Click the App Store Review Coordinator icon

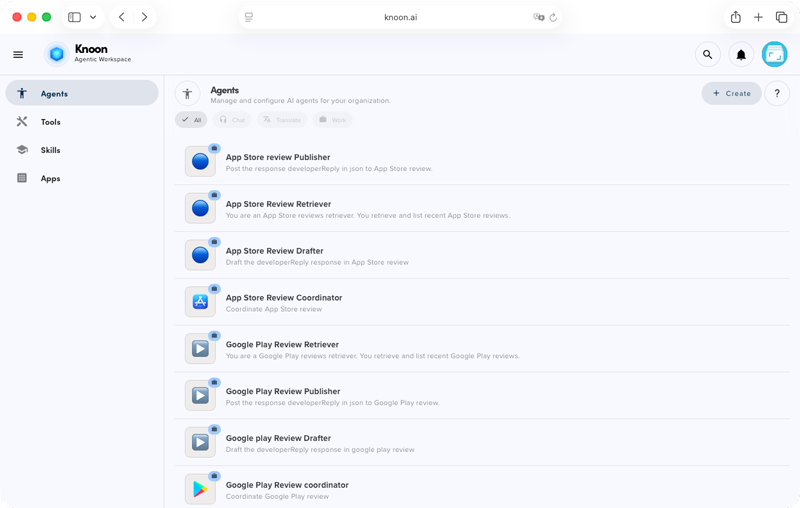200,302
